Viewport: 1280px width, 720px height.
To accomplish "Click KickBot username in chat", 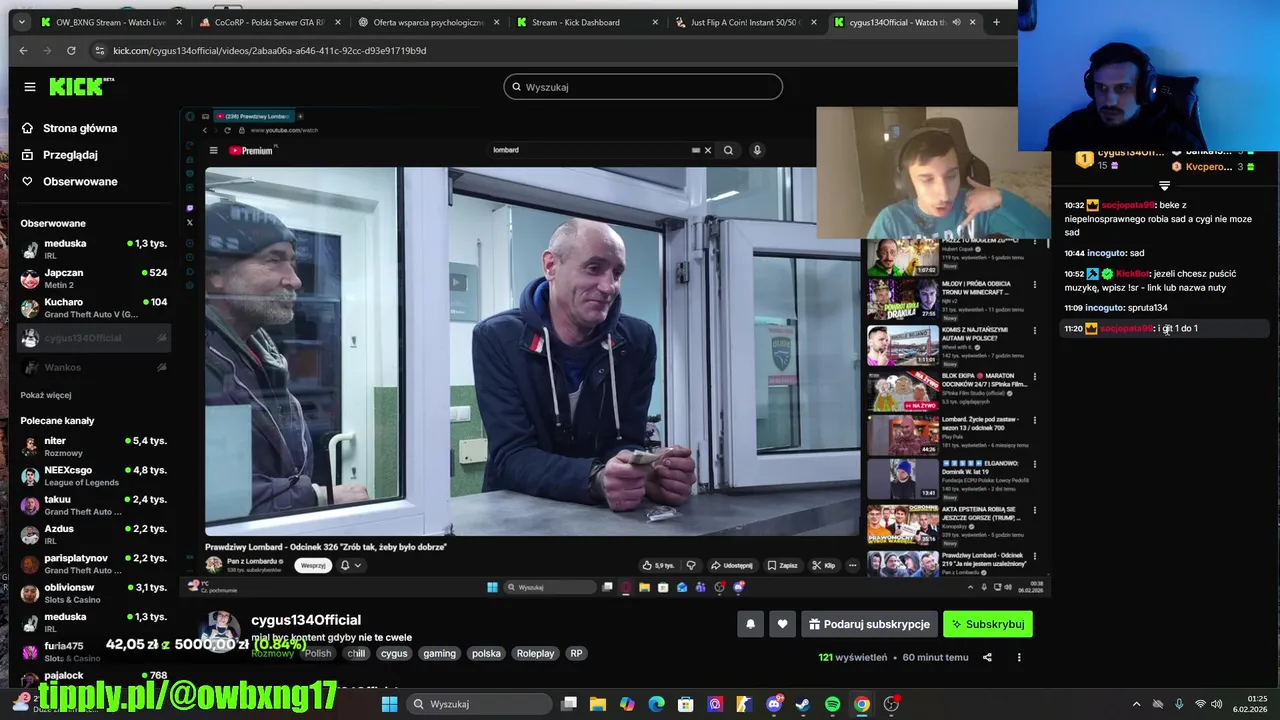I will (1132, 274).
